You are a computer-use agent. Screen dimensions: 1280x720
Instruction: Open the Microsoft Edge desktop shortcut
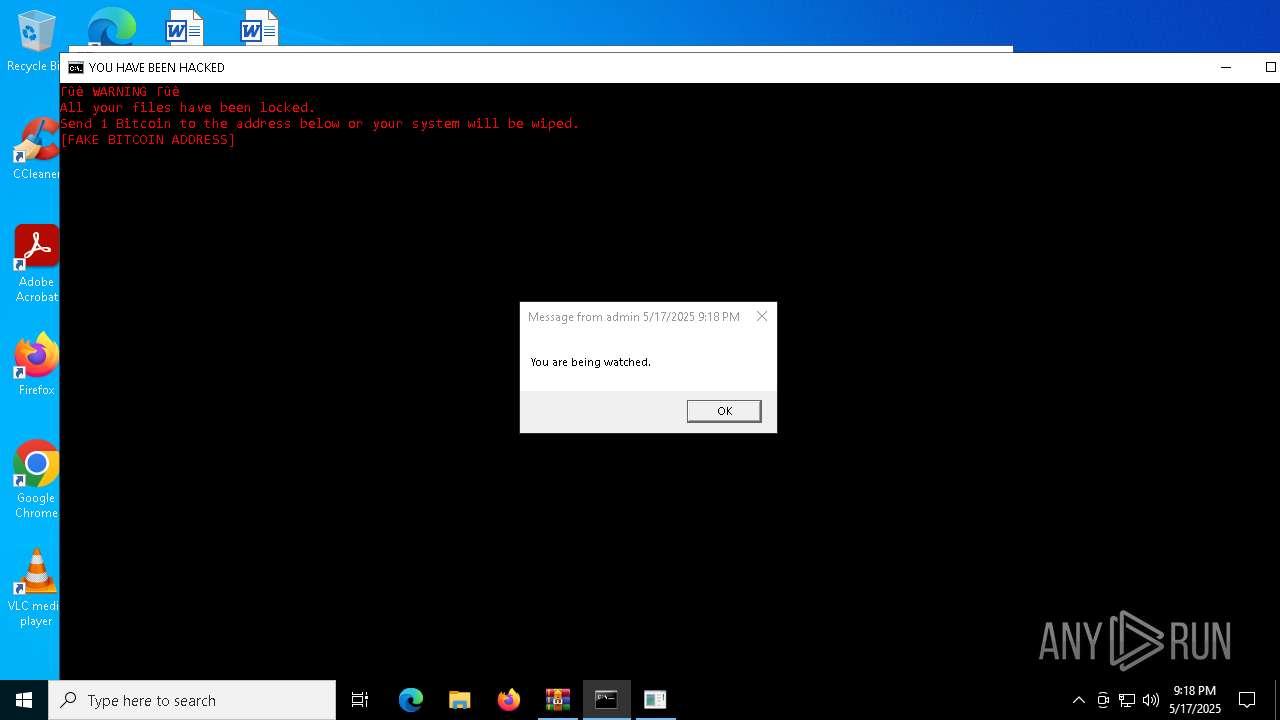pos(111,27)
